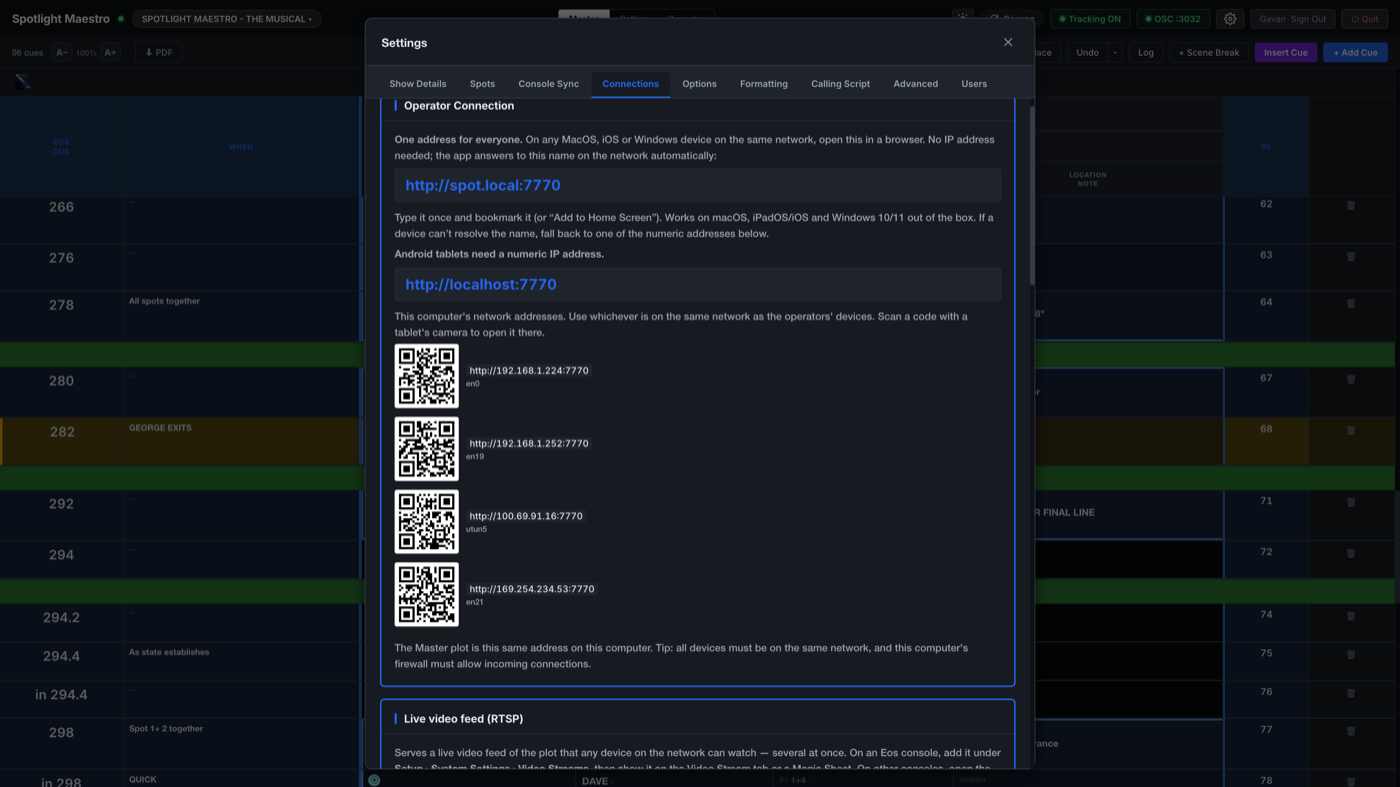This screenshot has width=1400, height=787.
Task: Open the dropdown arrow next to Undo
Action: click(1115, 52)
